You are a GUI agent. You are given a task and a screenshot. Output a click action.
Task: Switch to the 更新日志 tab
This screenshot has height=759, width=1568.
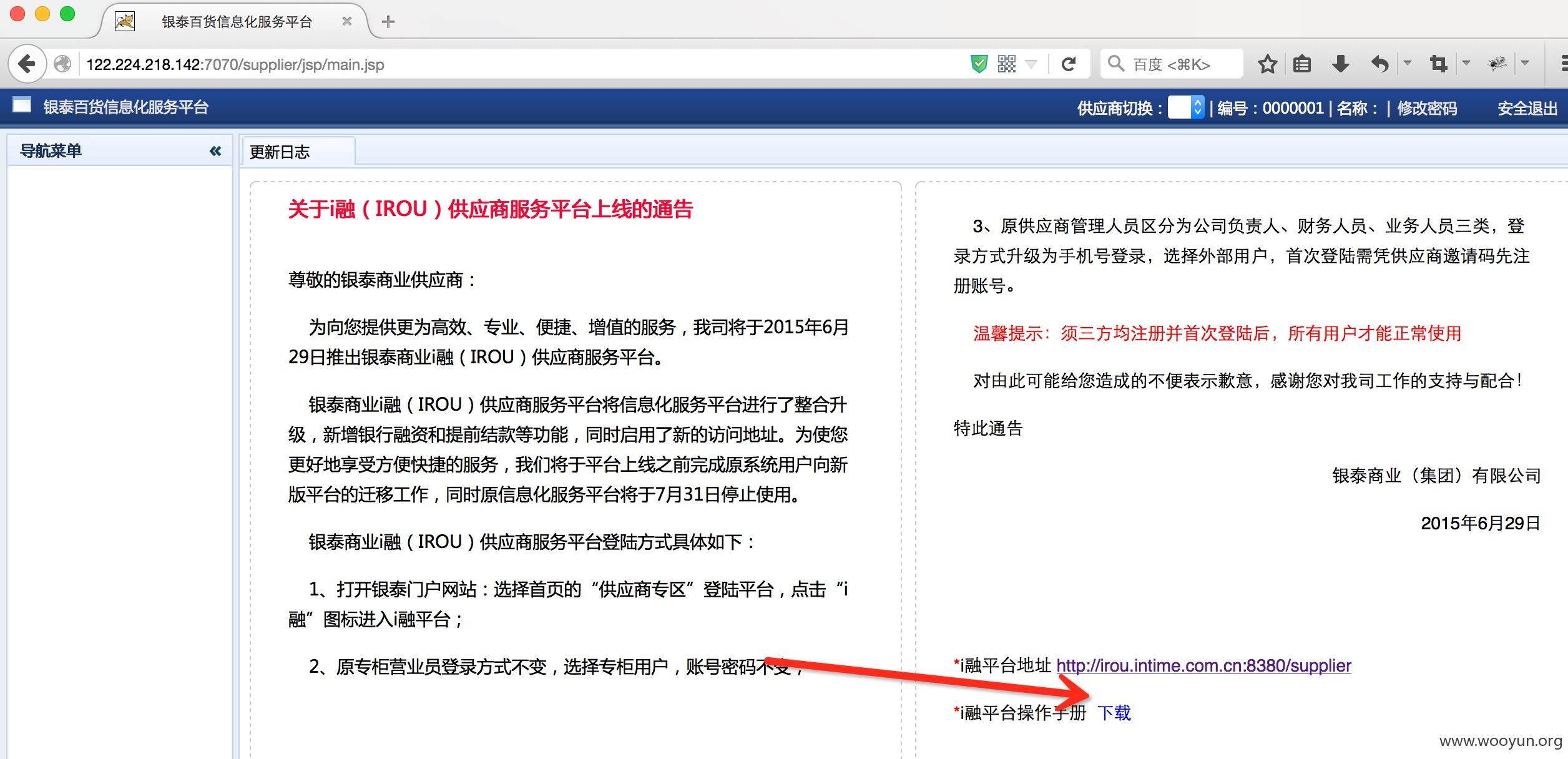298,152
